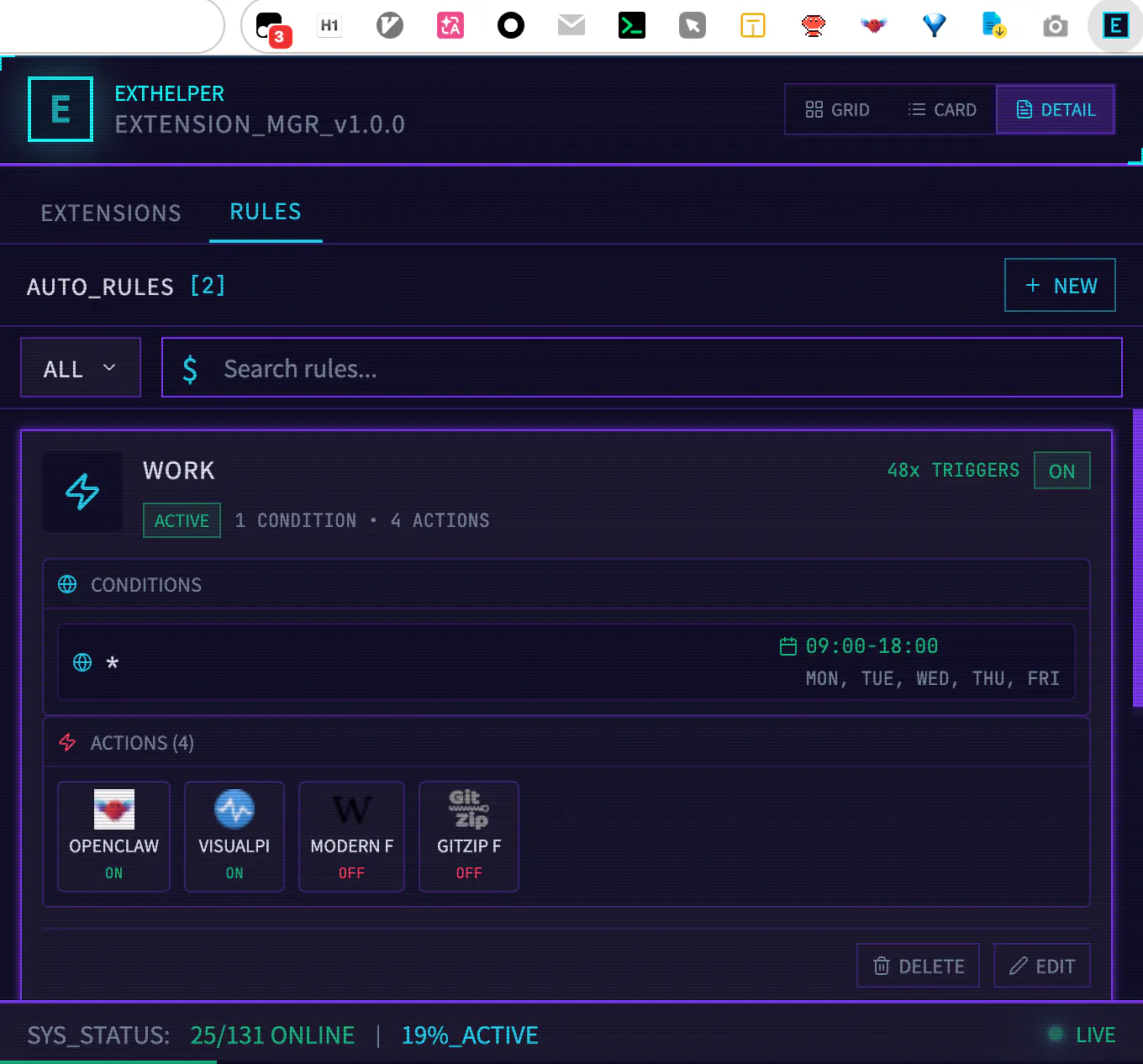This screenshot has width=1143, height=1064.
Task: Create a NEW rule
Action: 1061,285
